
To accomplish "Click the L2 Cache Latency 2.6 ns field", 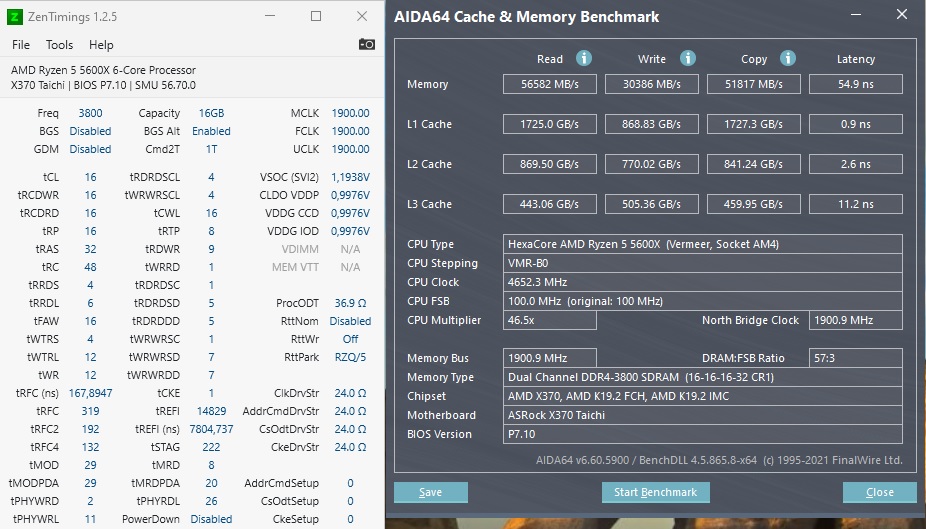I will click(856, 164).
